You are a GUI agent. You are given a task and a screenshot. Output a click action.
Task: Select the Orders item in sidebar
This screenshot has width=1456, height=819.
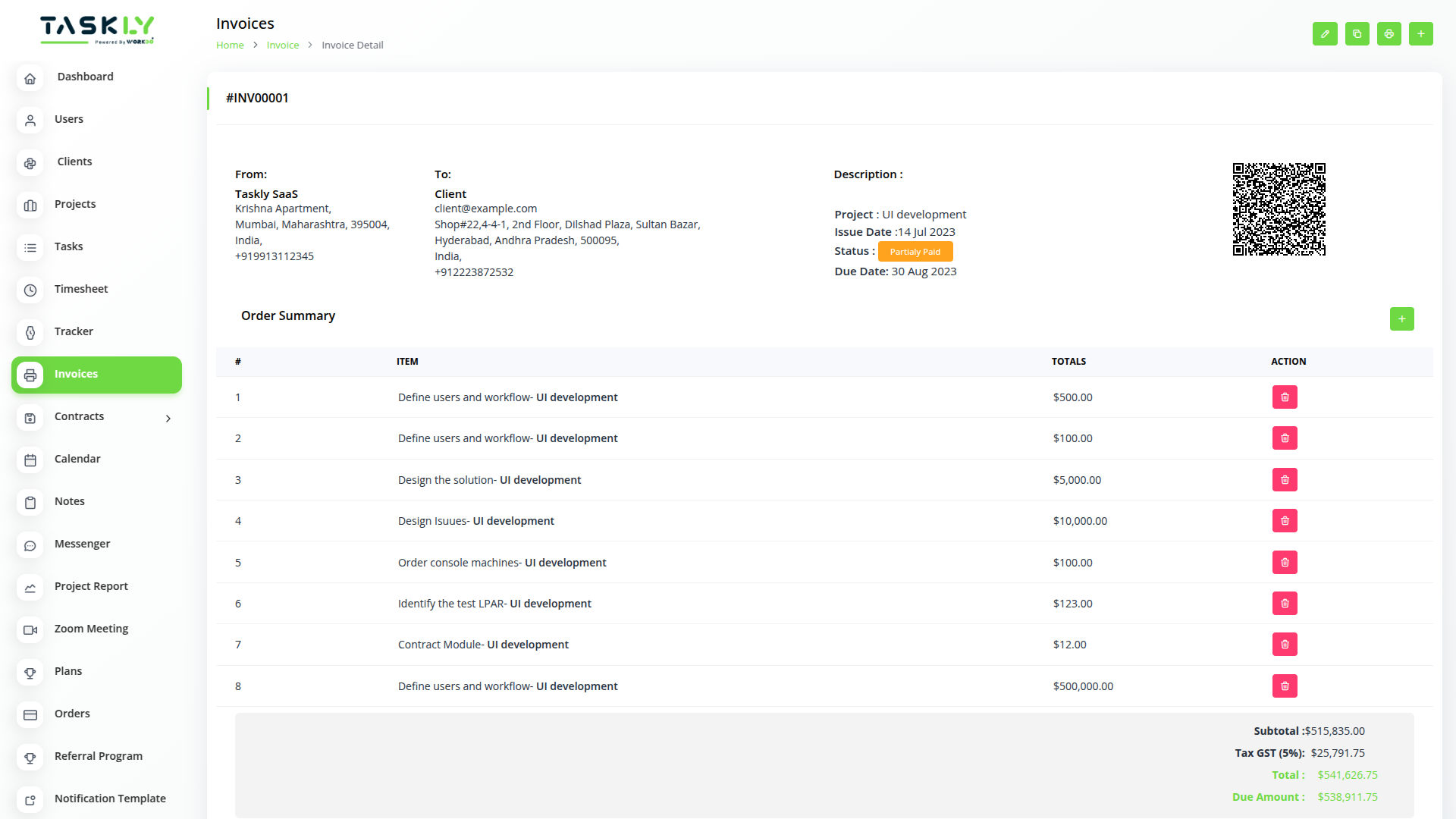(x=72, y=714)
